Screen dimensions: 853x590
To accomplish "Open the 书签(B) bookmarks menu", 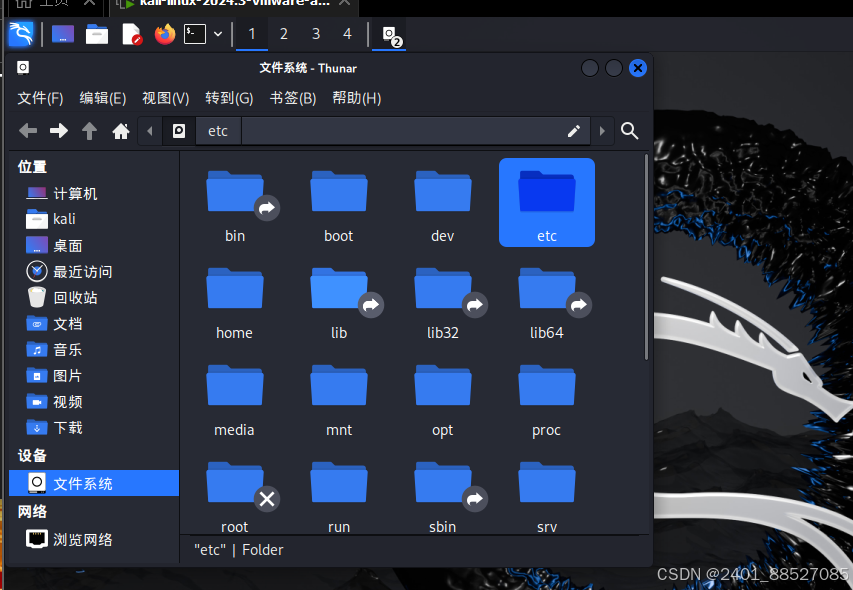I will [x=292, y=98].
